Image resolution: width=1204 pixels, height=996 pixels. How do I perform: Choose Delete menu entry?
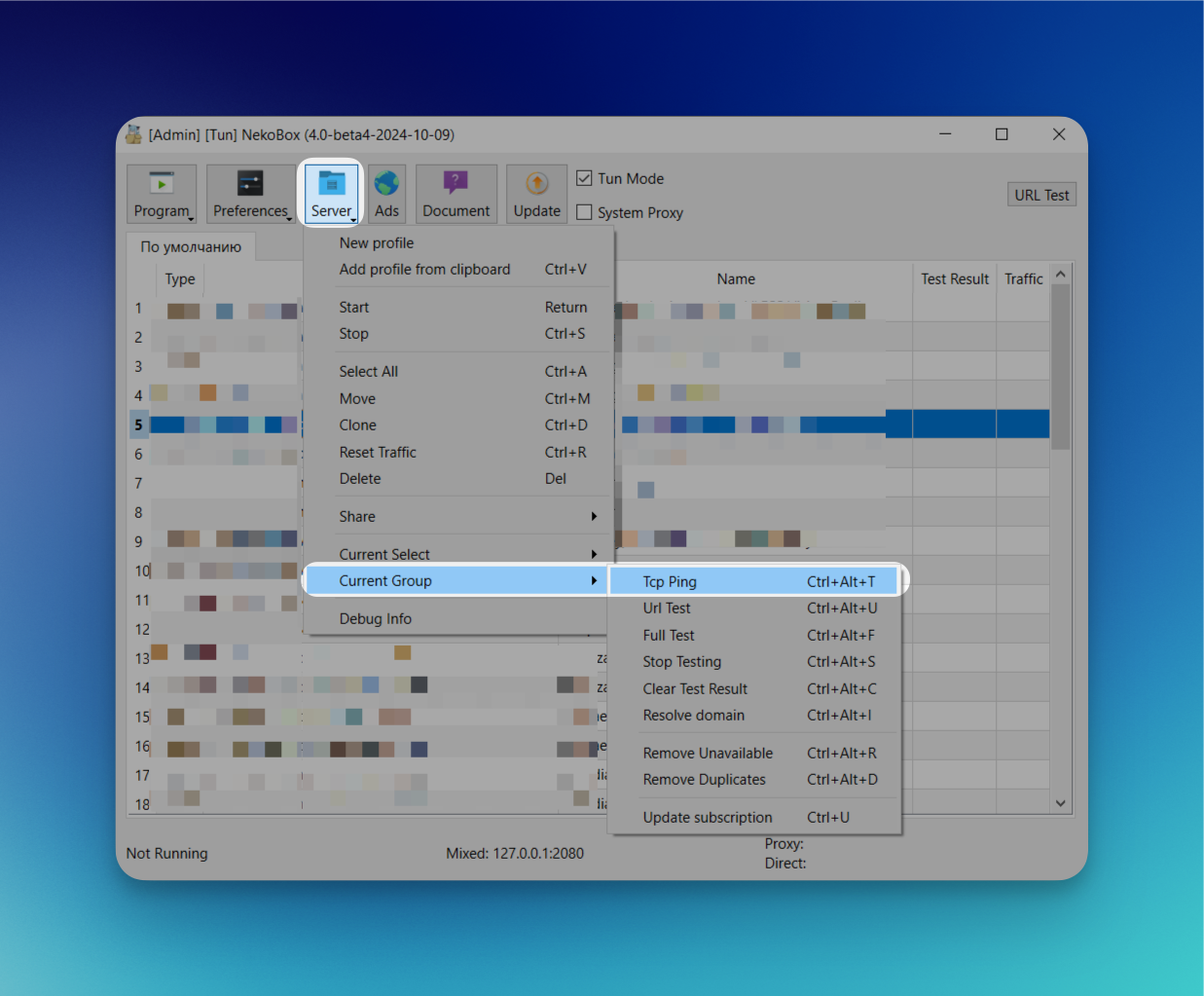(x=458, y=478)
